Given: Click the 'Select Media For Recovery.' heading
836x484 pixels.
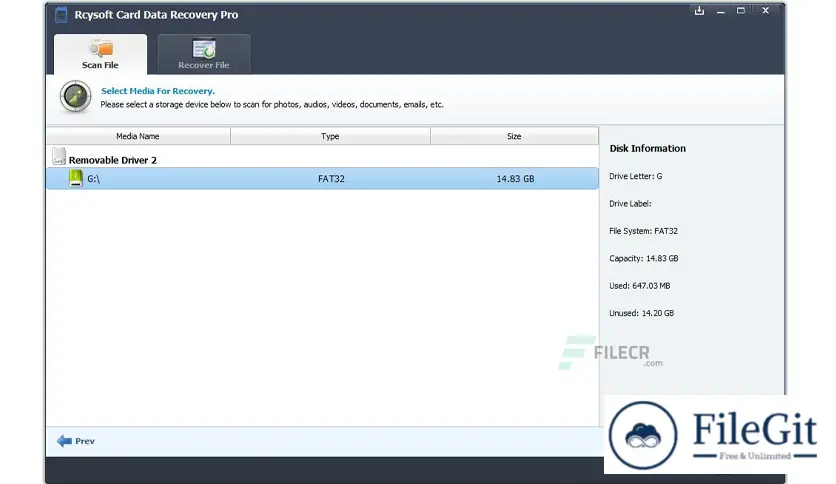Looking at the screenshot, I should pos(158,91).
